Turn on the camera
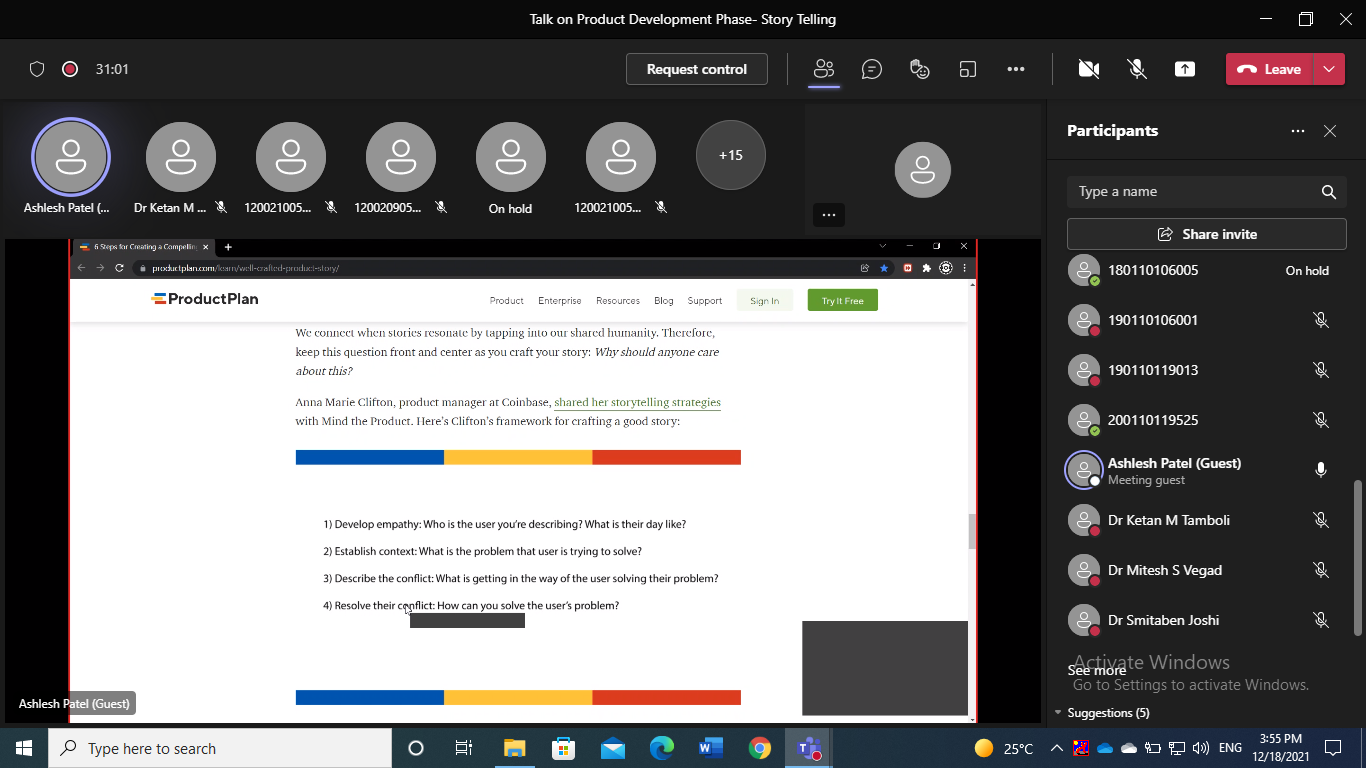The height and width of the screenshot is (781, 1366). point(1089,69)
